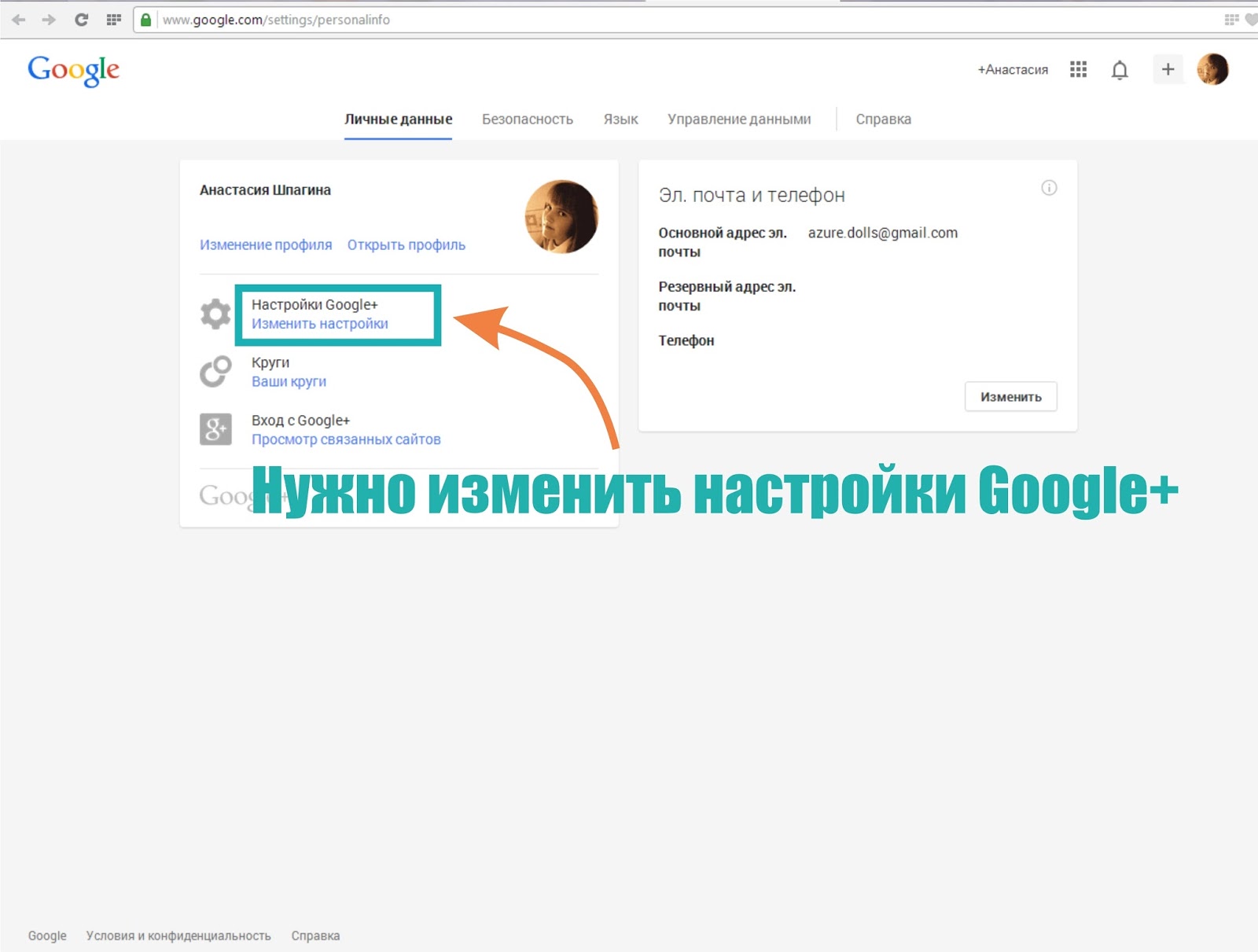
Task: Open notifications bell icon
Action: tap(1120, 70)
